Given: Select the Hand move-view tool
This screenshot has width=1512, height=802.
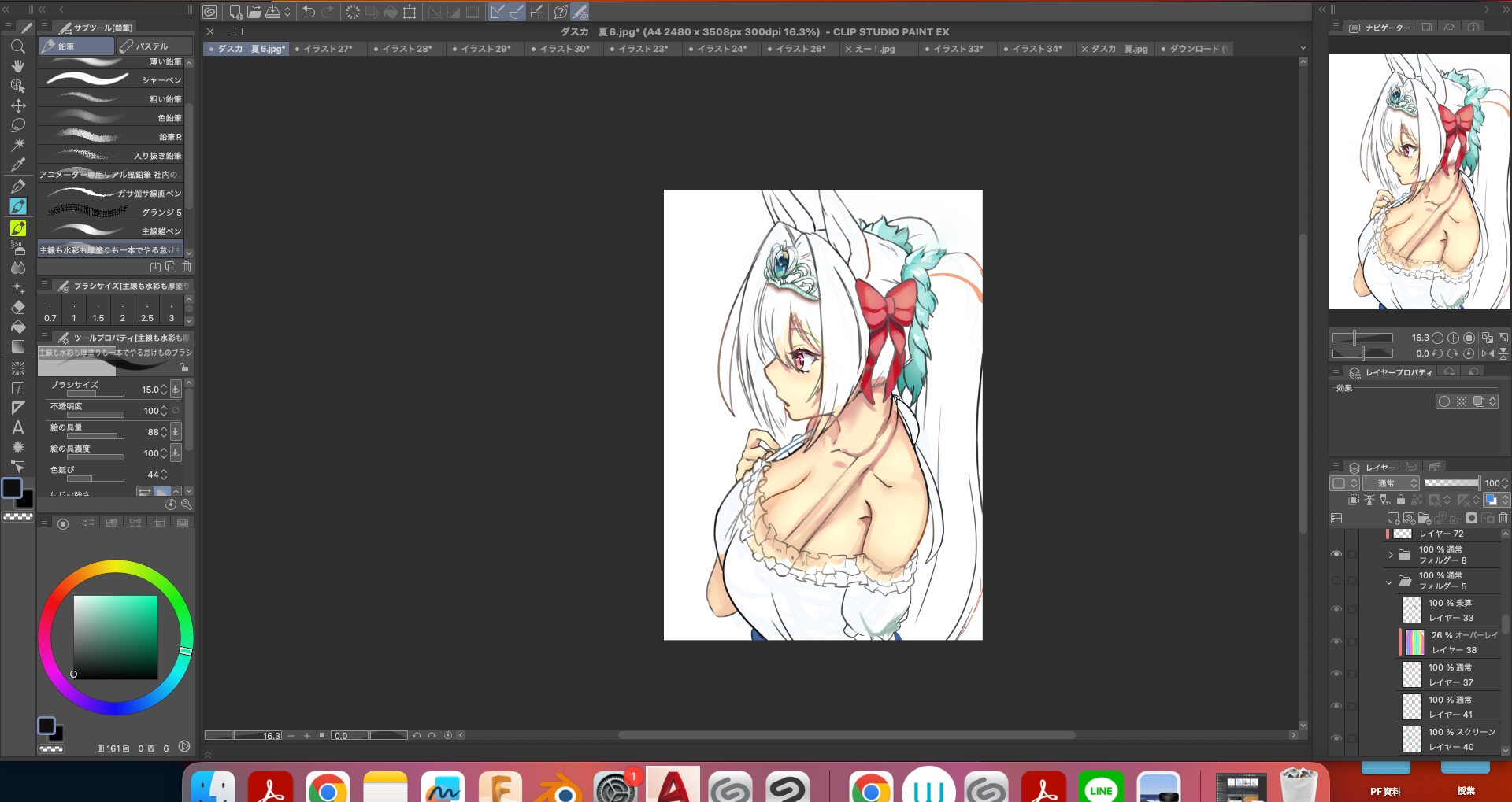Looking at the screenshot, I should click(x=17, y=66).
